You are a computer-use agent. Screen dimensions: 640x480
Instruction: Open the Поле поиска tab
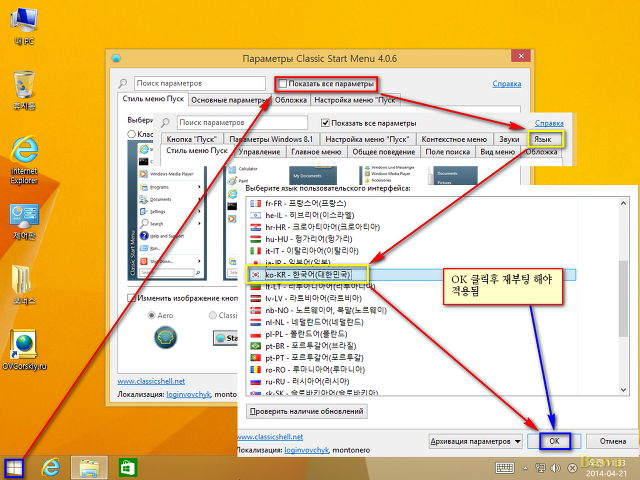(x=448, y=152)
